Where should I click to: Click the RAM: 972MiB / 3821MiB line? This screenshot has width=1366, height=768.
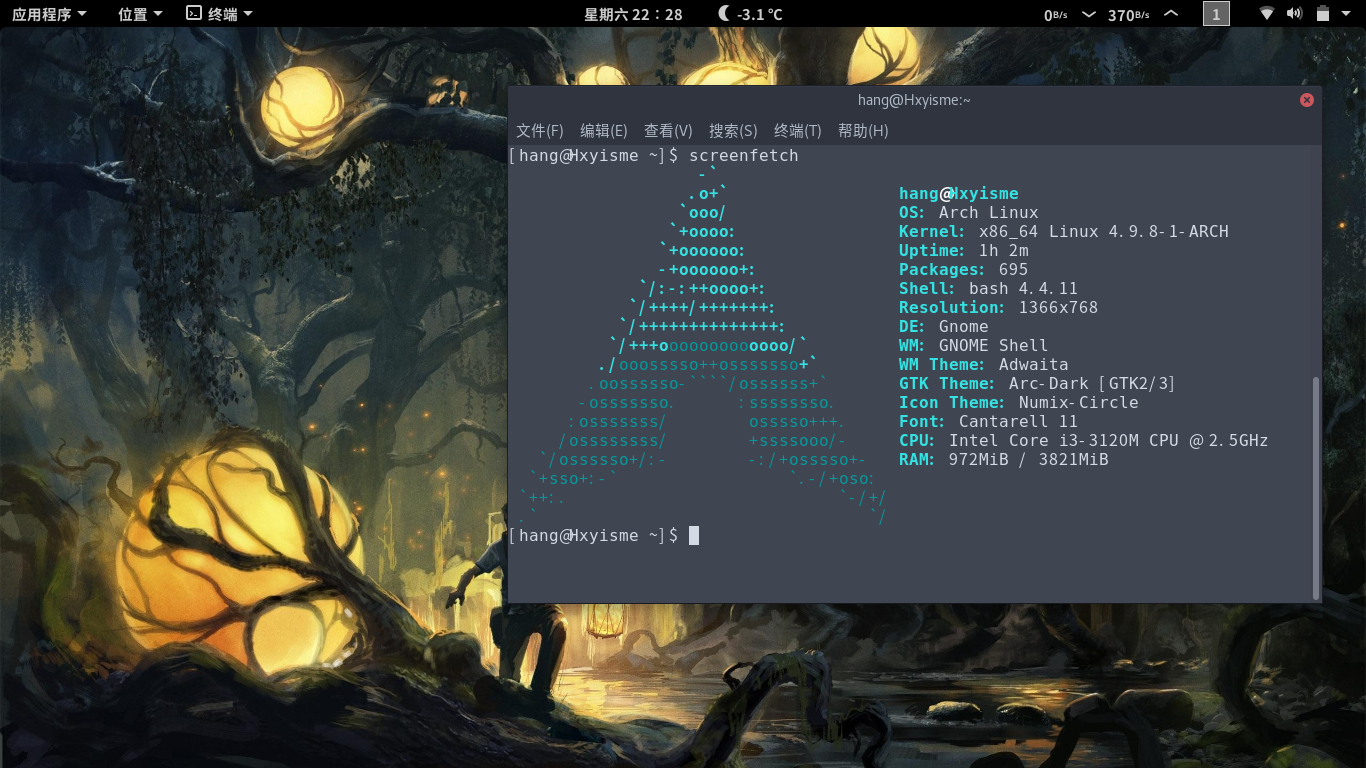pyautogui.click(x=1003, y=460)
